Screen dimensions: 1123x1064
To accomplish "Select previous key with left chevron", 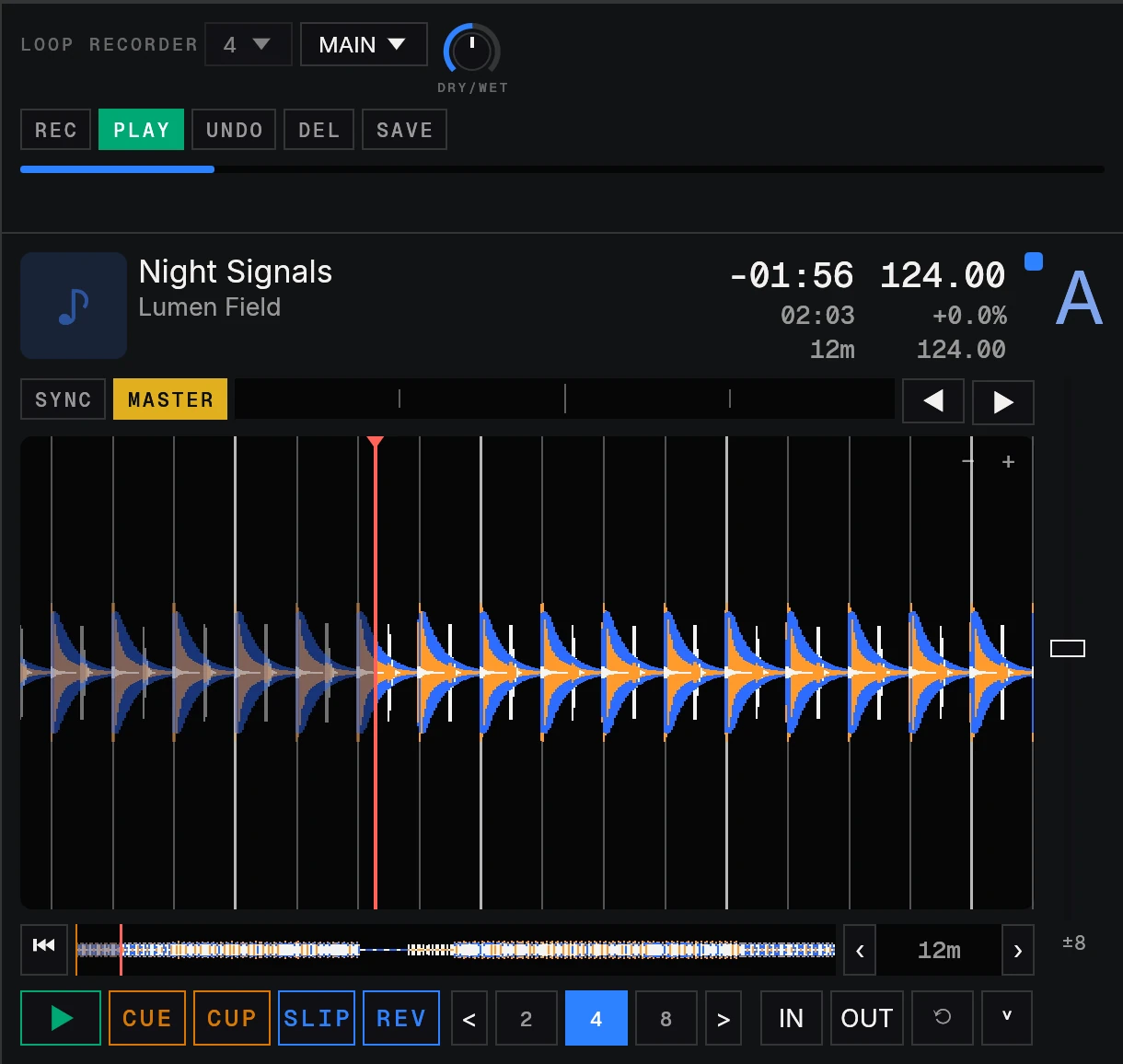I will point(860,950).
